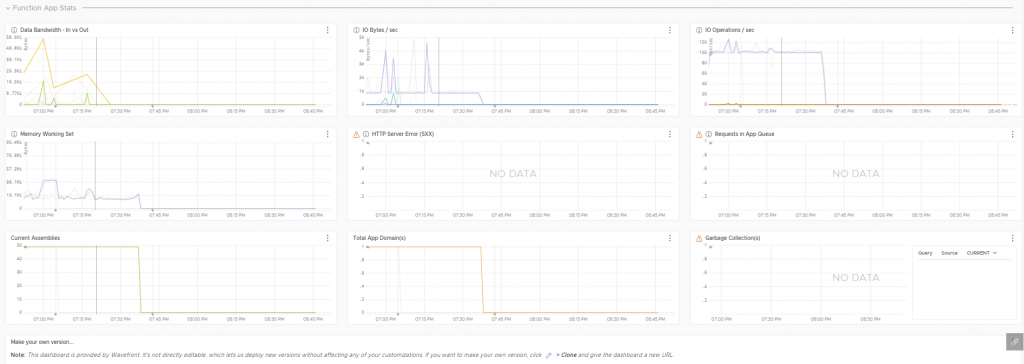Open HTTP Server Error (5XX) options menu

pos(669,134)
